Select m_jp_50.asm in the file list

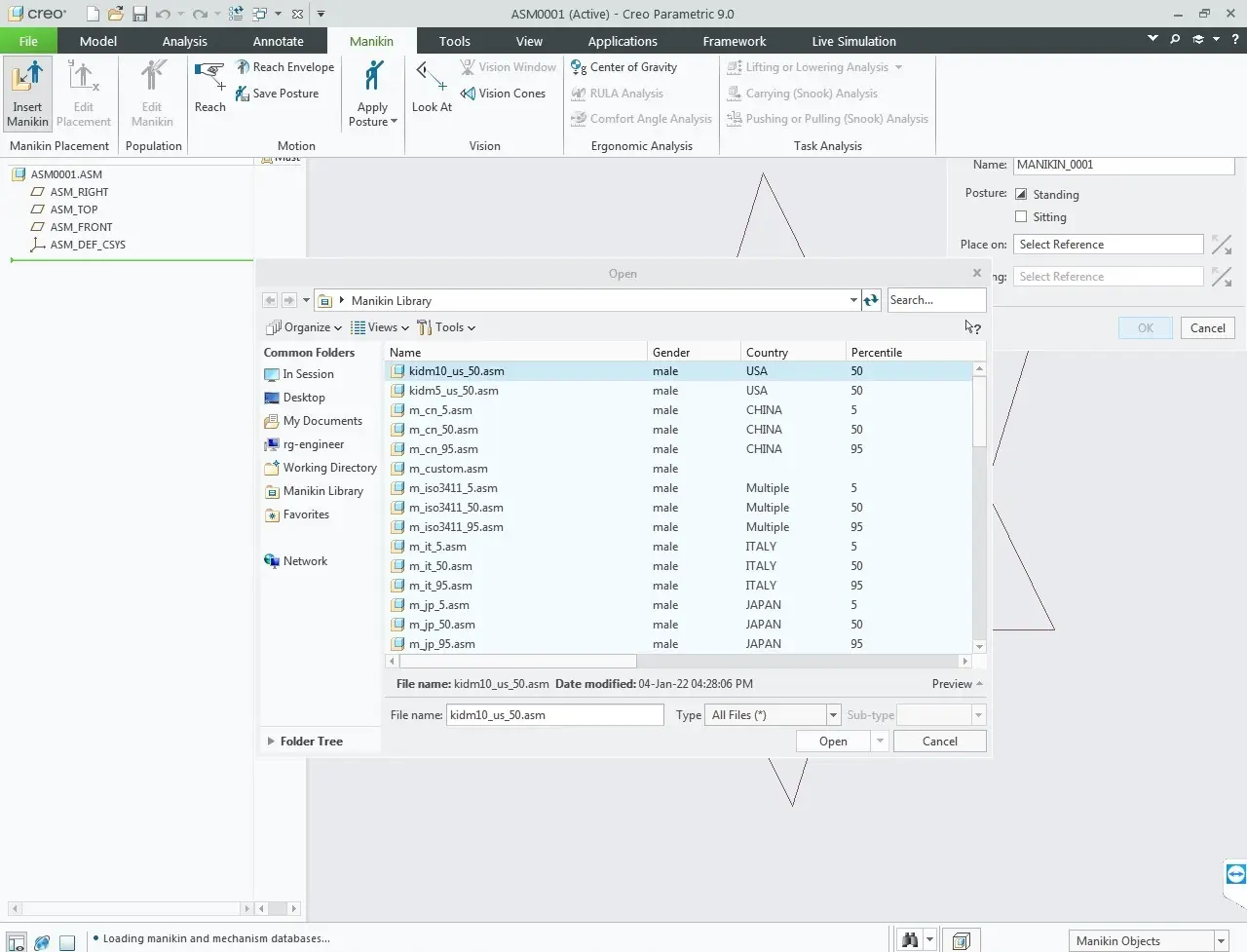tap(442, 625)
